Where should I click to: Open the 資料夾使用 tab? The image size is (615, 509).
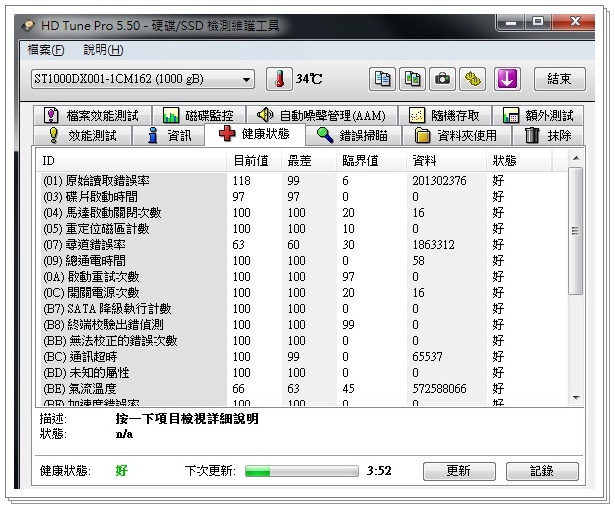457,136
